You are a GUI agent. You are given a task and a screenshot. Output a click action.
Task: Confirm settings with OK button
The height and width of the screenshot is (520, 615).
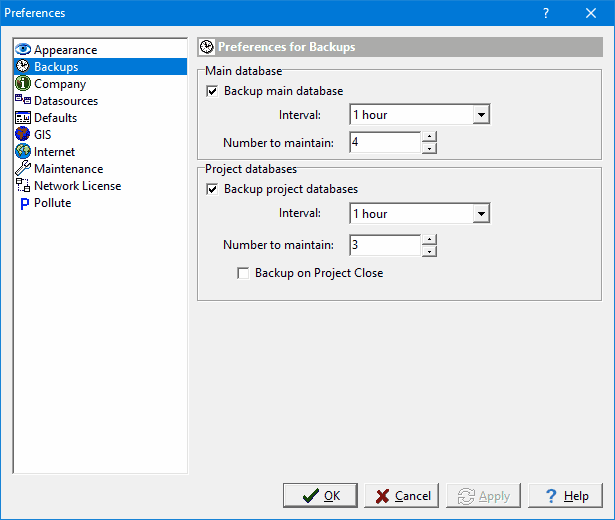[x=320, y=496]
